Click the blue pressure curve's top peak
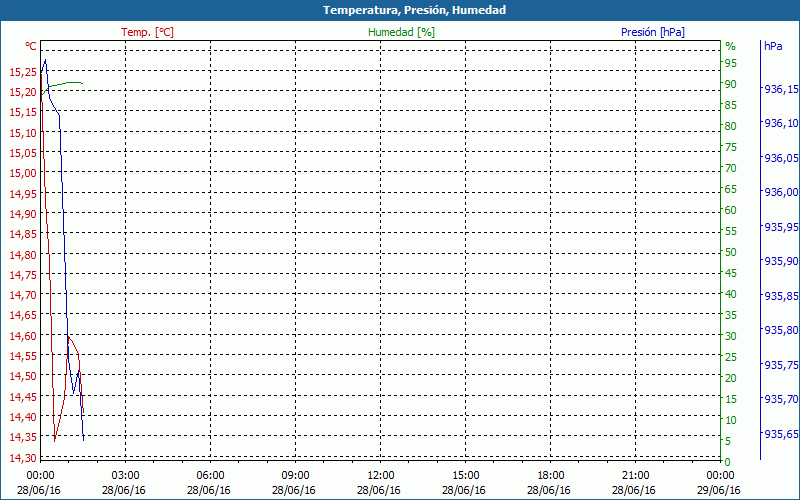800x500 pixels. 45,60
